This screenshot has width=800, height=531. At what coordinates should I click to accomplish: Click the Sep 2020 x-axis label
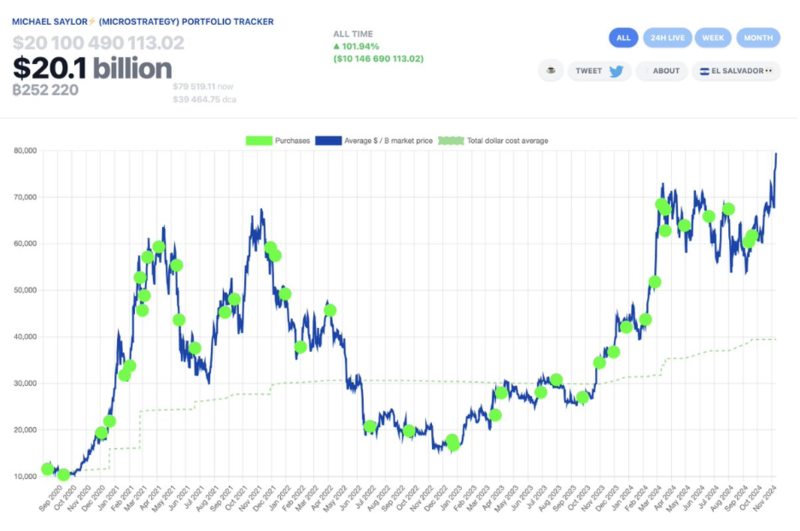click(51, 497)
